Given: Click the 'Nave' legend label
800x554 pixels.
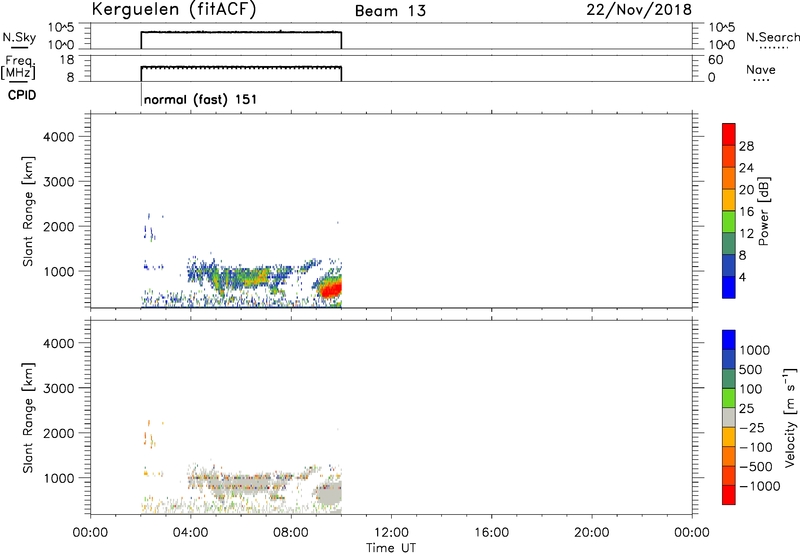Looking at the screenshot, I should [761, 69].
